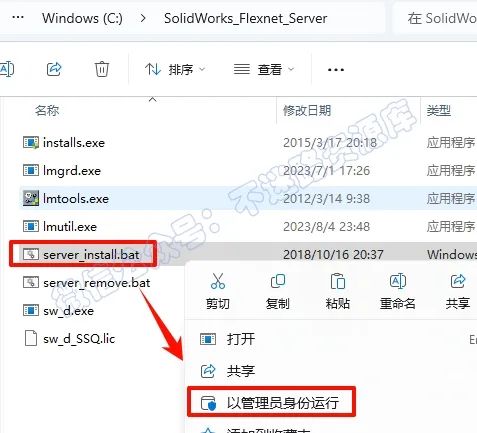Click the Share icon in context menu top row

[458, 281]
